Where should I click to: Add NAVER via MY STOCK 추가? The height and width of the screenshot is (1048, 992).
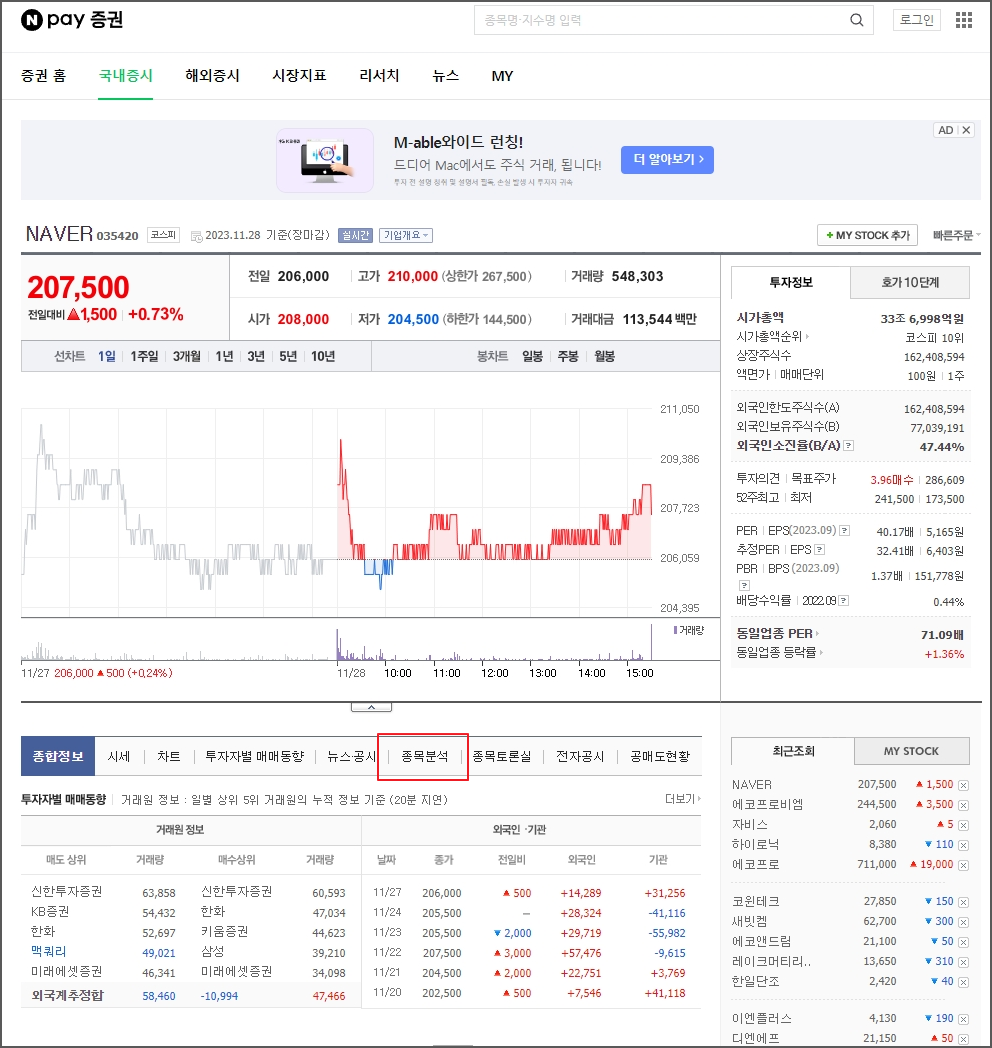coord(867,235)
